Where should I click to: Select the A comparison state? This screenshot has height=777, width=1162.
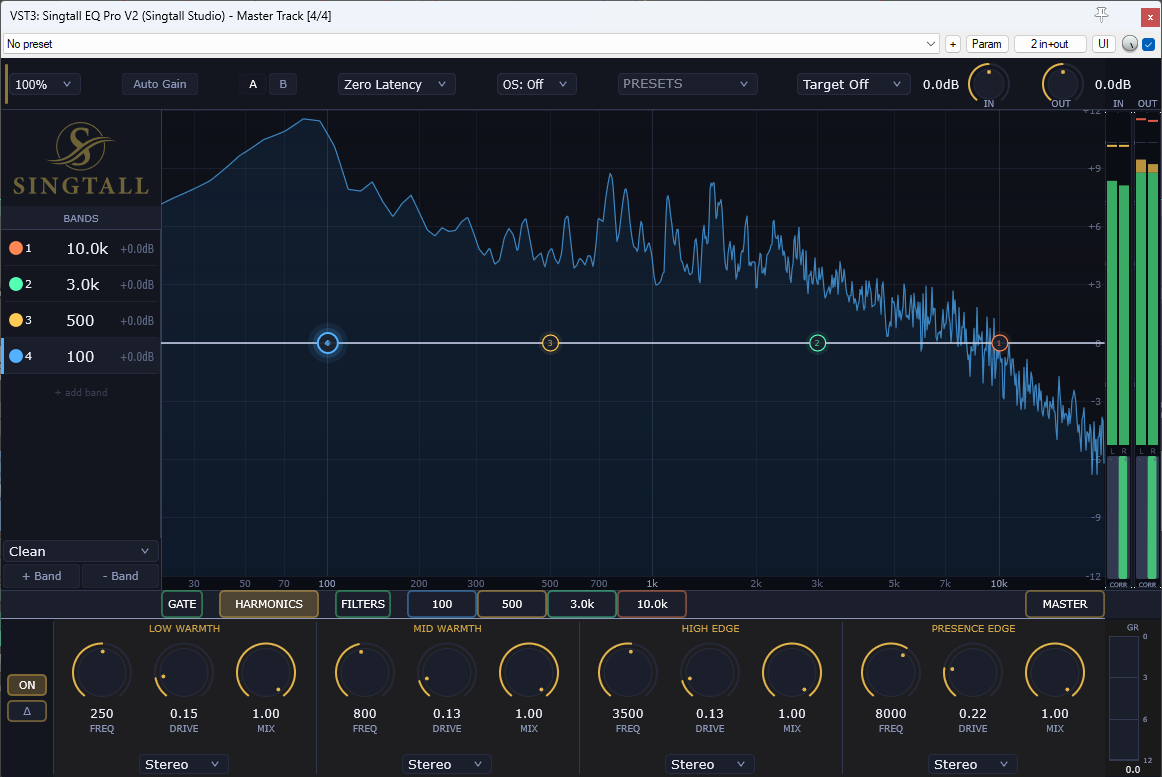[x=253, y=84]
